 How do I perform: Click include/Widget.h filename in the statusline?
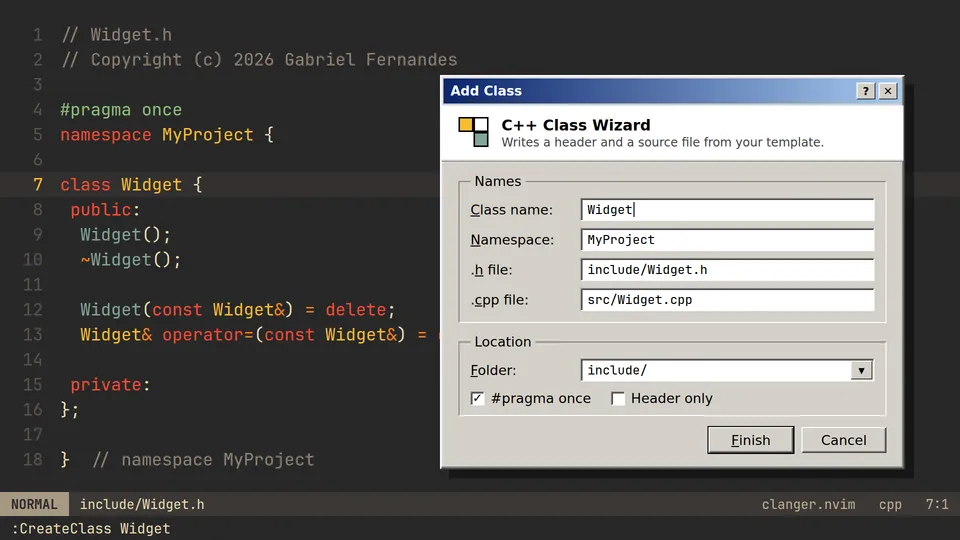[142, 504]
